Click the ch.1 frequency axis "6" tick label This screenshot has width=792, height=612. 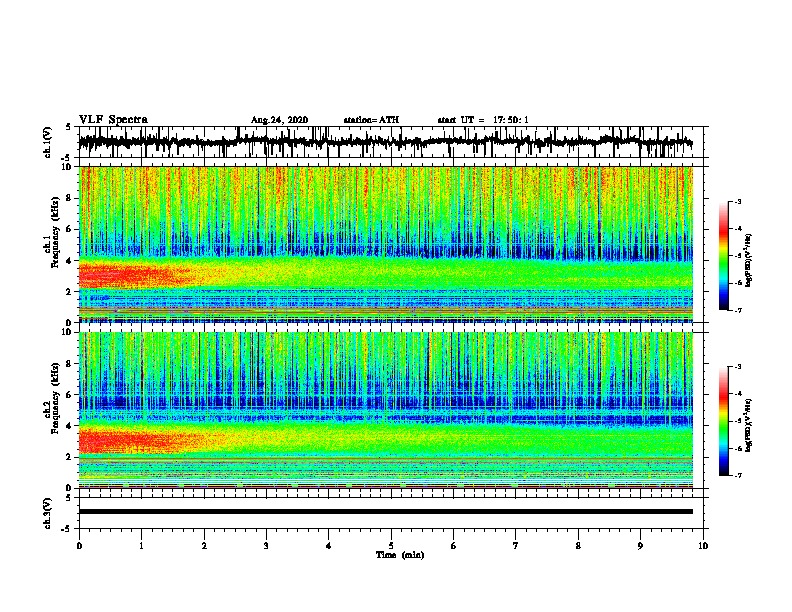[x=69, y=229]
